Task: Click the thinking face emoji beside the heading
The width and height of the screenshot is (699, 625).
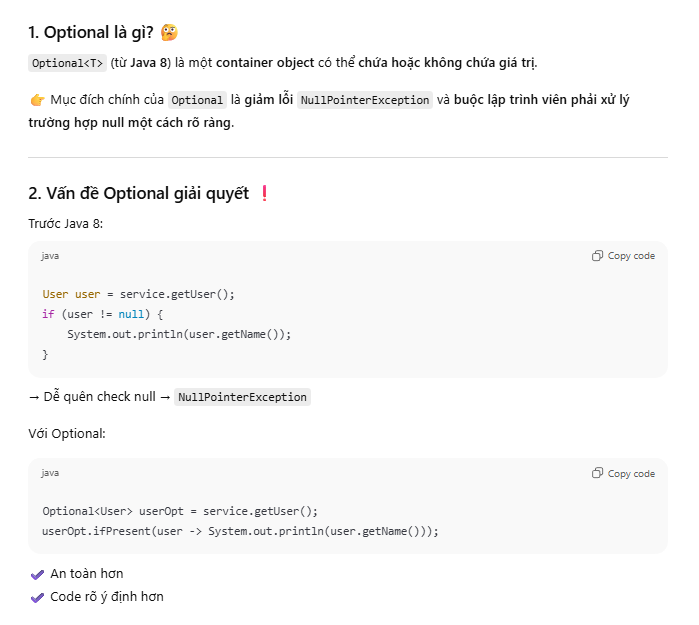Action: pyautogui.click(x=170, y=33)
